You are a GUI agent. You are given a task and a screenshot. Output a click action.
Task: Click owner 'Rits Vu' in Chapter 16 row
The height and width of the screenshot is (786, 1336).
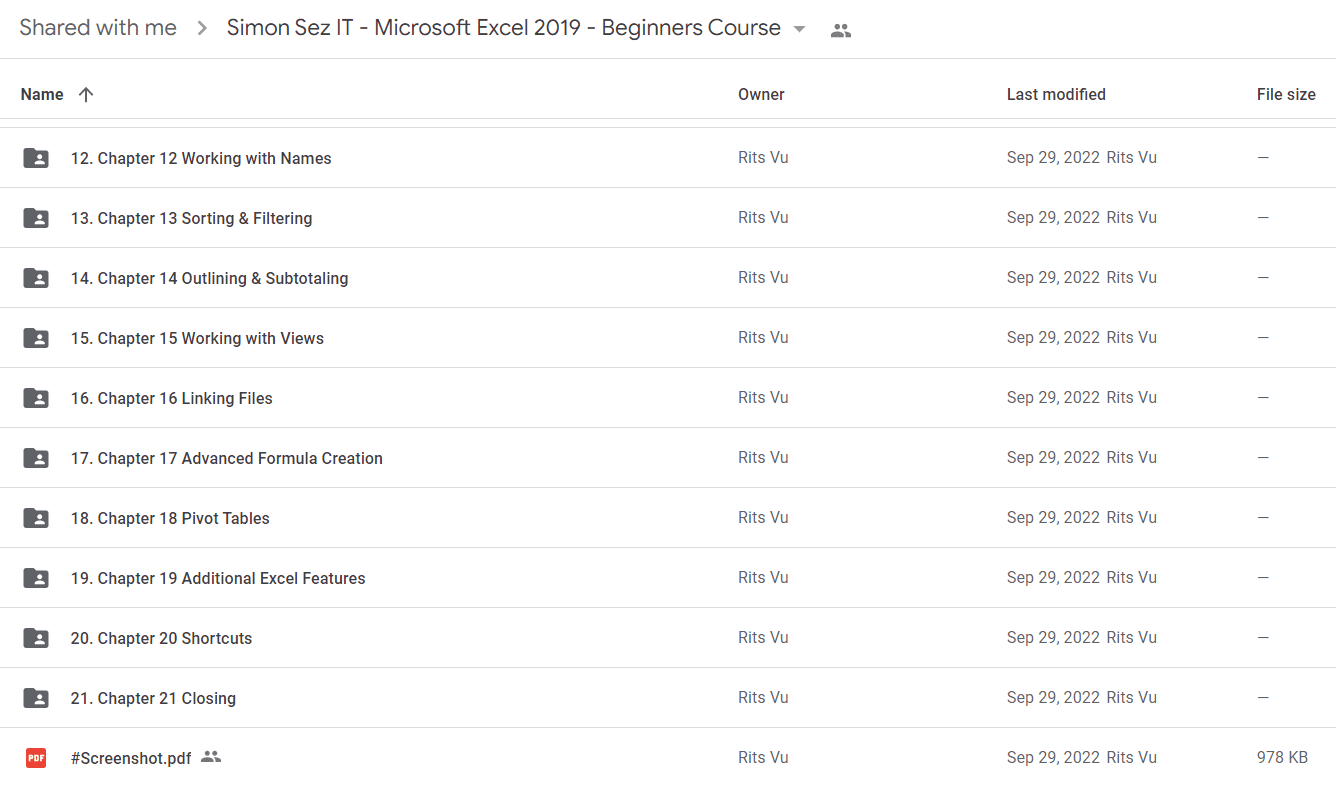763,398
